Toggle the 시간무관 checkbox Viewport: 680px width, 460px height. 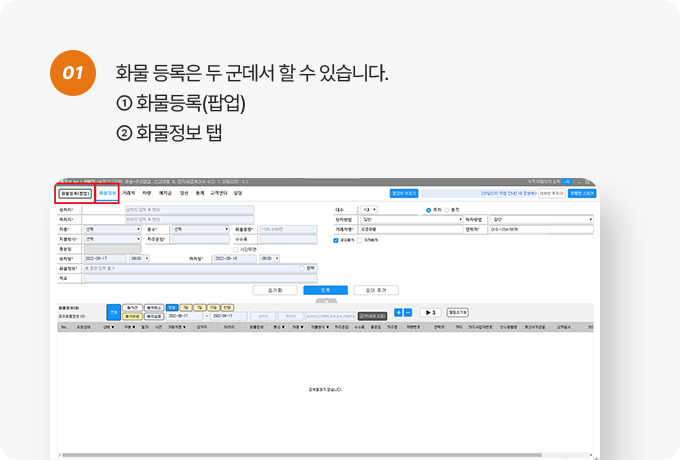[x=236, y=250]
